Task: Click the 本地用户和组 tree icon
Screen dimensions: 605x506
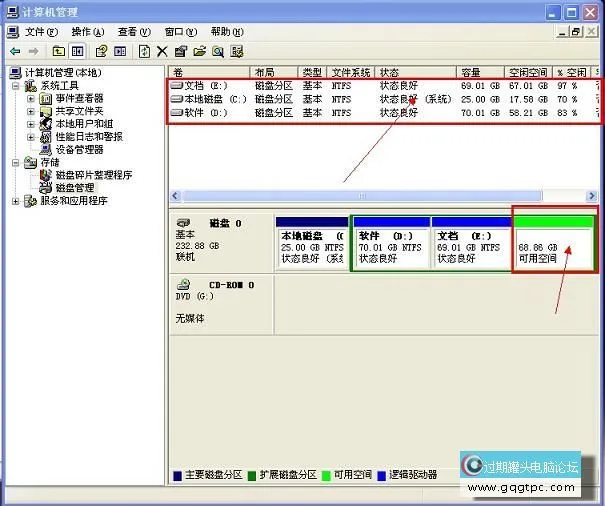Action: (x=46, y=124)
